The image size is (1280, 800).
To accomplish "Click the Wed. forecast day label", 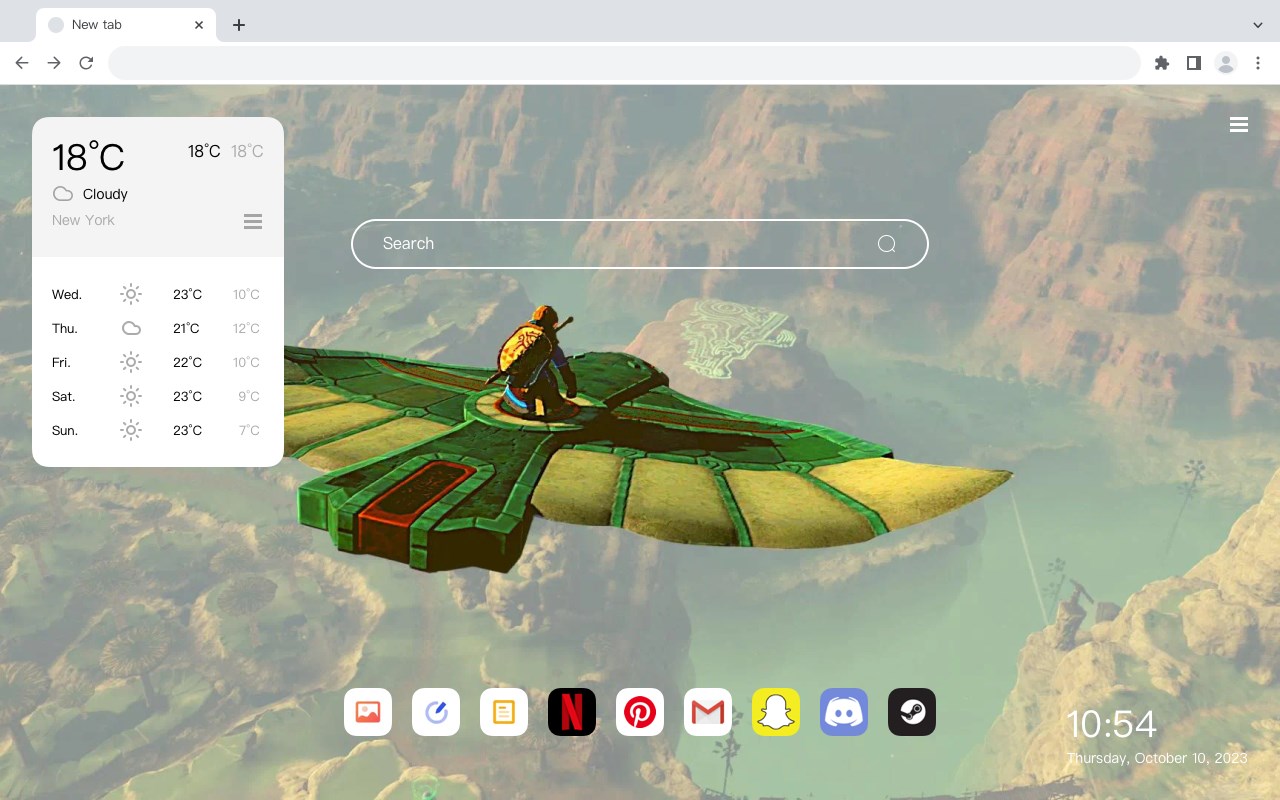I will [x=67, y=294].
